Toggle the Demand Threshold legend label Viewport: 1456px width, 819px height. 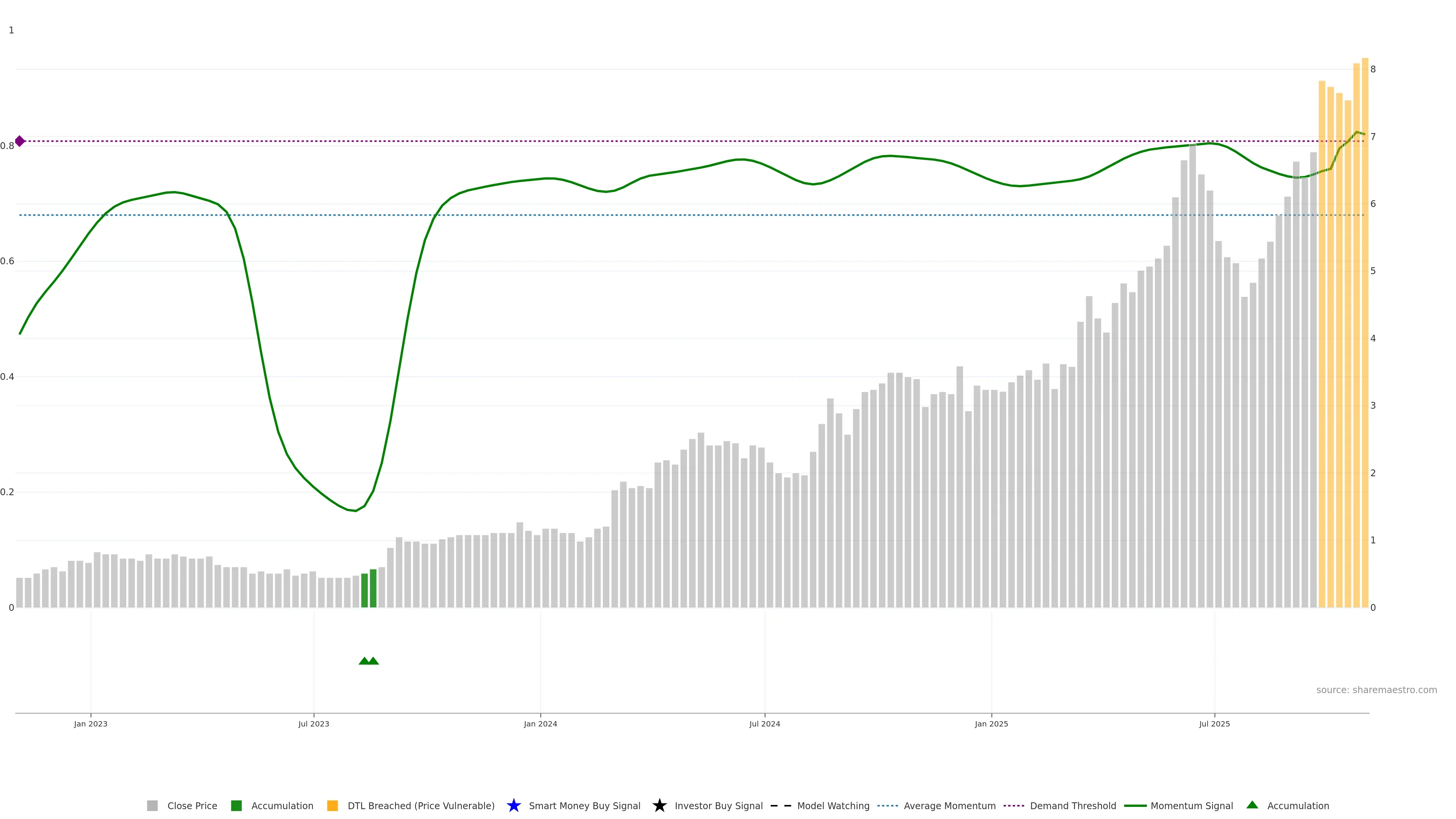[x=1073, y=805]
